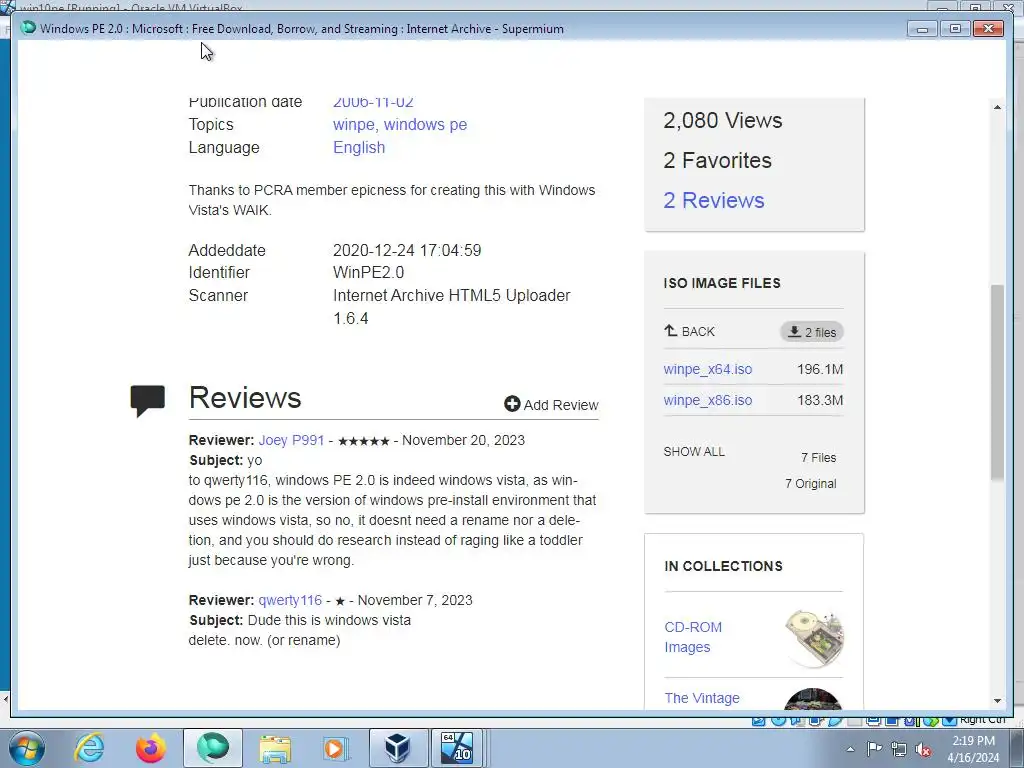Click the 2,080 Views text
The image size is (1024, 768).
(x=723, y=120)
